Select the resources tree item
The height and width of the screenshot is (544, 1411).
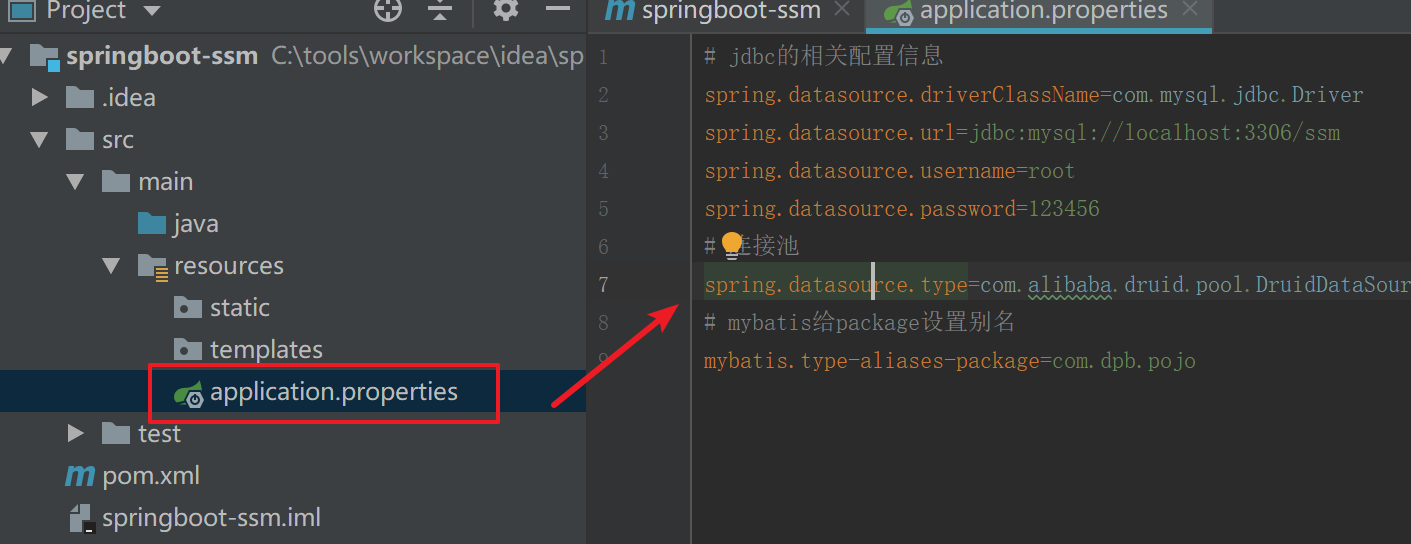pyautogui.click(x=229, y=265)
